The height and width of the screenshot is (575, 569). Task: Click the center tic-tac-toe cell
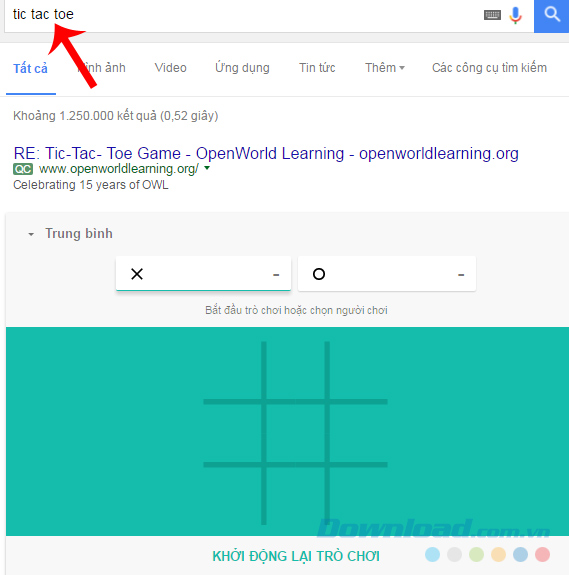click(x=295, y=433)
